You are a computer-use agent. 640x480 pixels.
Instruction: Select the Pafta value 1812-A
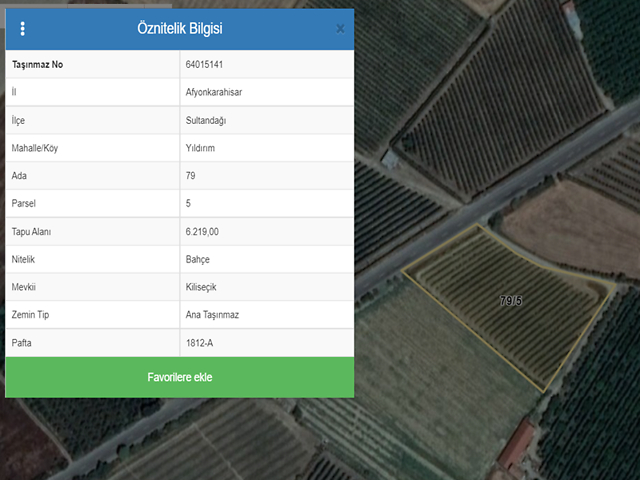pos(199,343)
